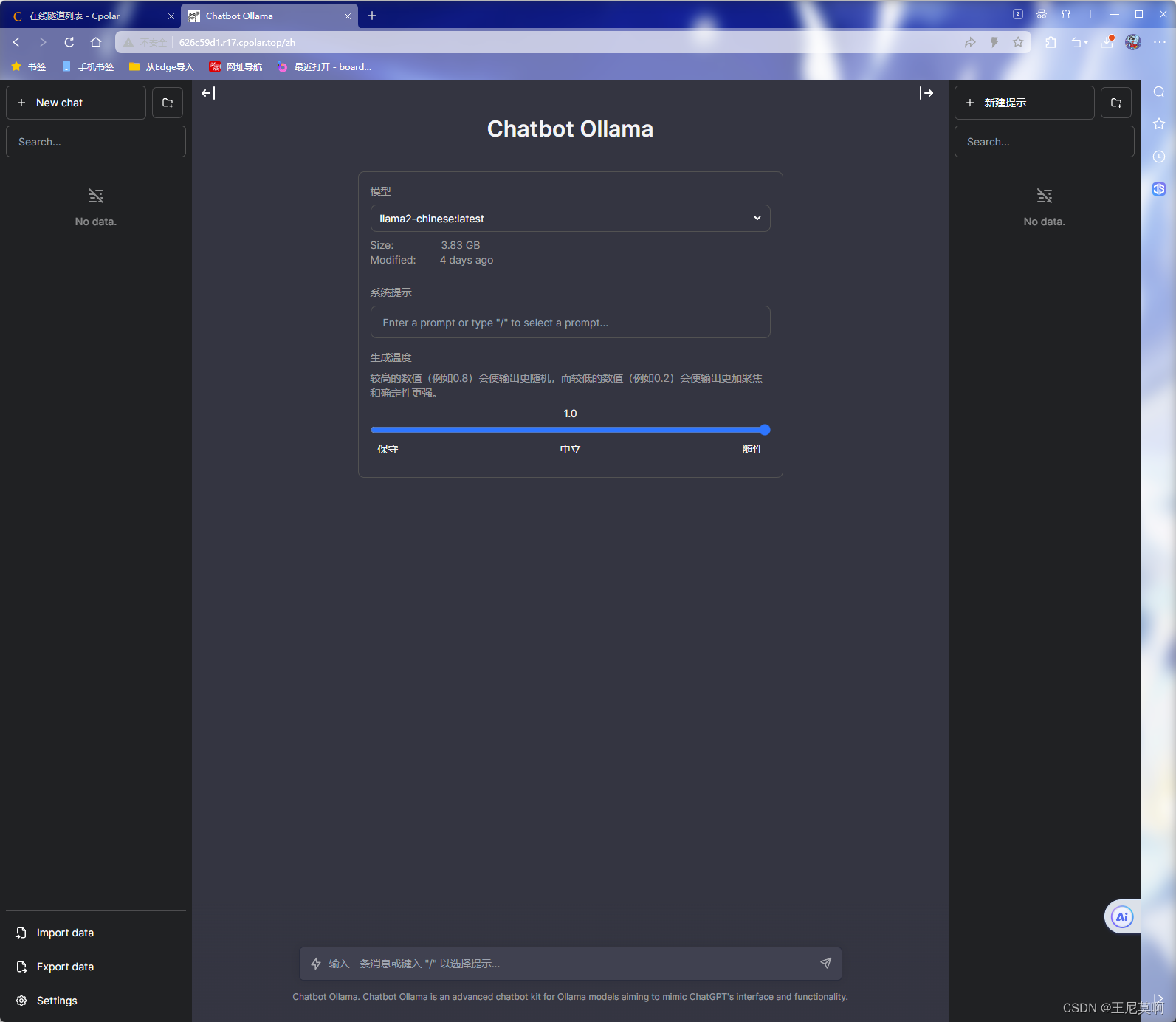Image resolution: width=1176 pixels, height=1022 pixels.
Task: Open the browser three-dot menu
Action: click(x=1160, y=42)
